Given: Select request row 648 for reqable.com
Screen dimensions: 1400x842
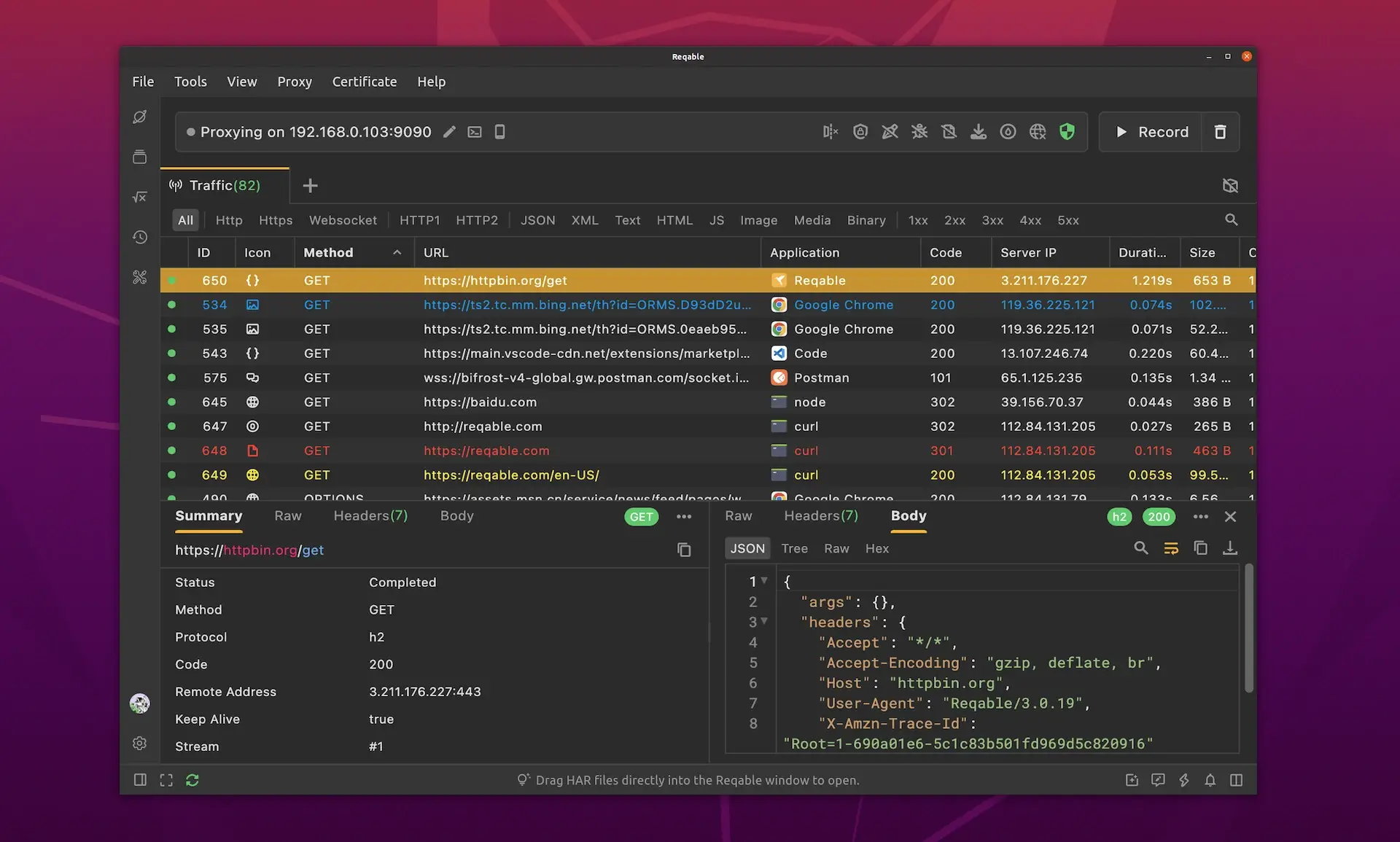Looking at the screenshot, I should [x=487, y=451].
